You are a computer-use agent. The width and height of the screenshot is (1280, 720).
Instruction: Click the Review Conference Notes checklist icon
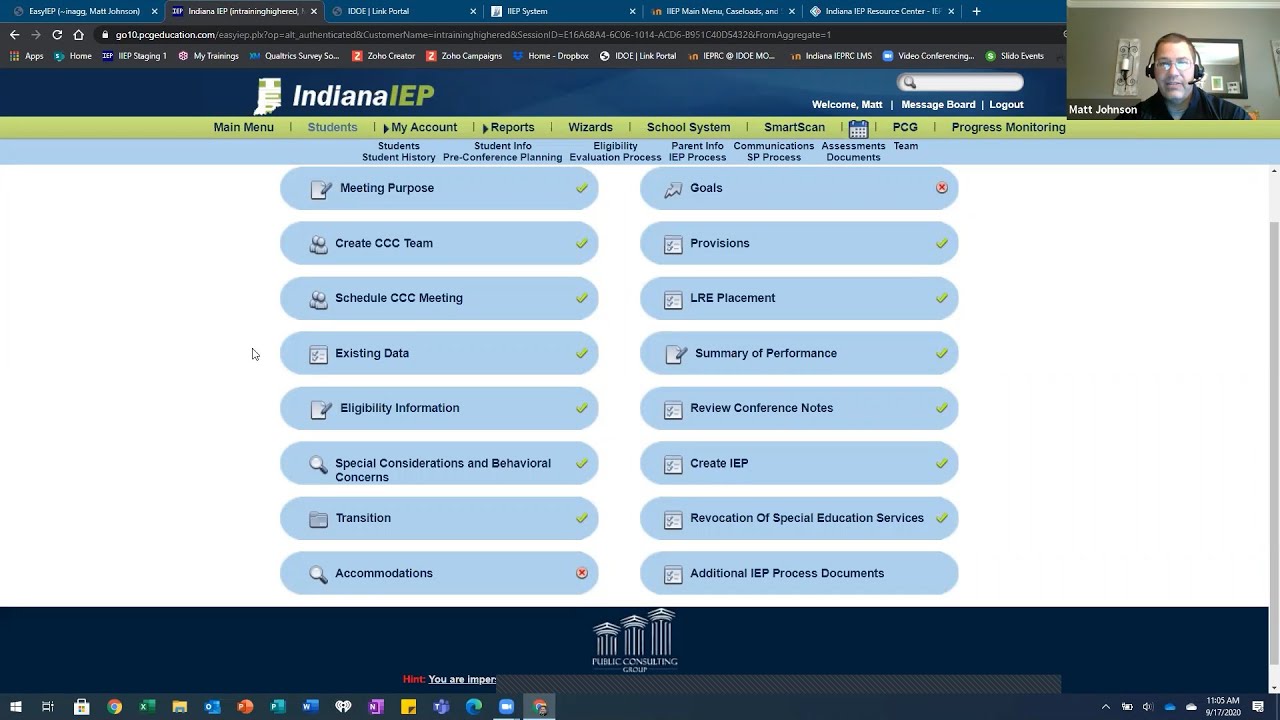pos(673,409)
